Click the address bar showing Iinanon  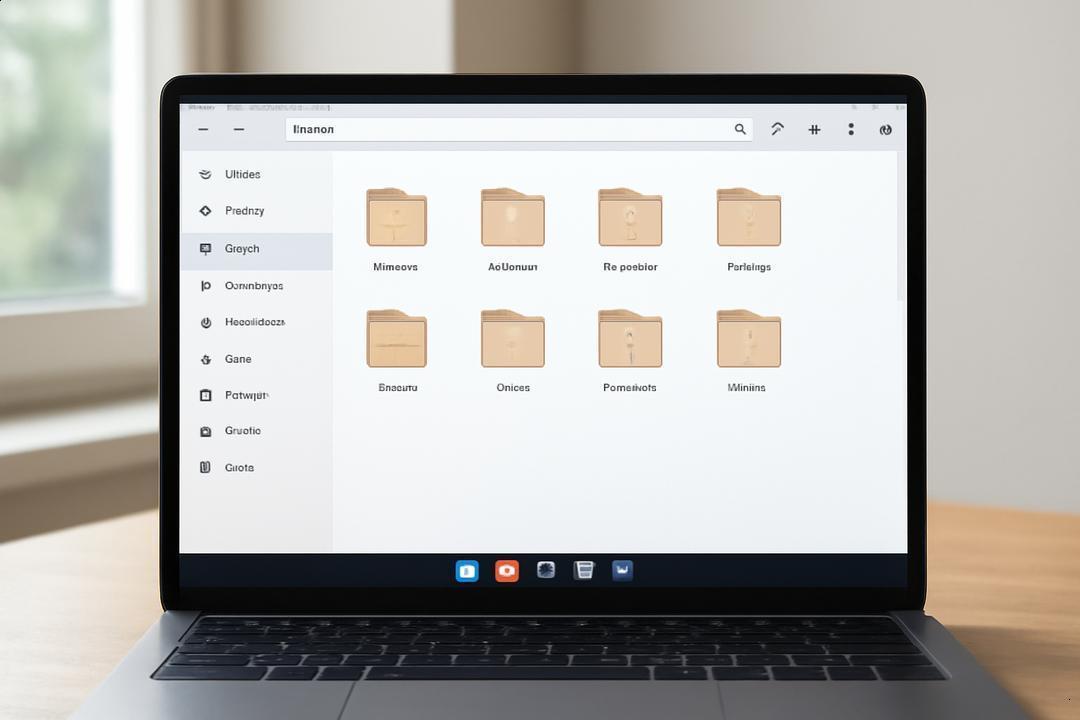click(519, 130)
